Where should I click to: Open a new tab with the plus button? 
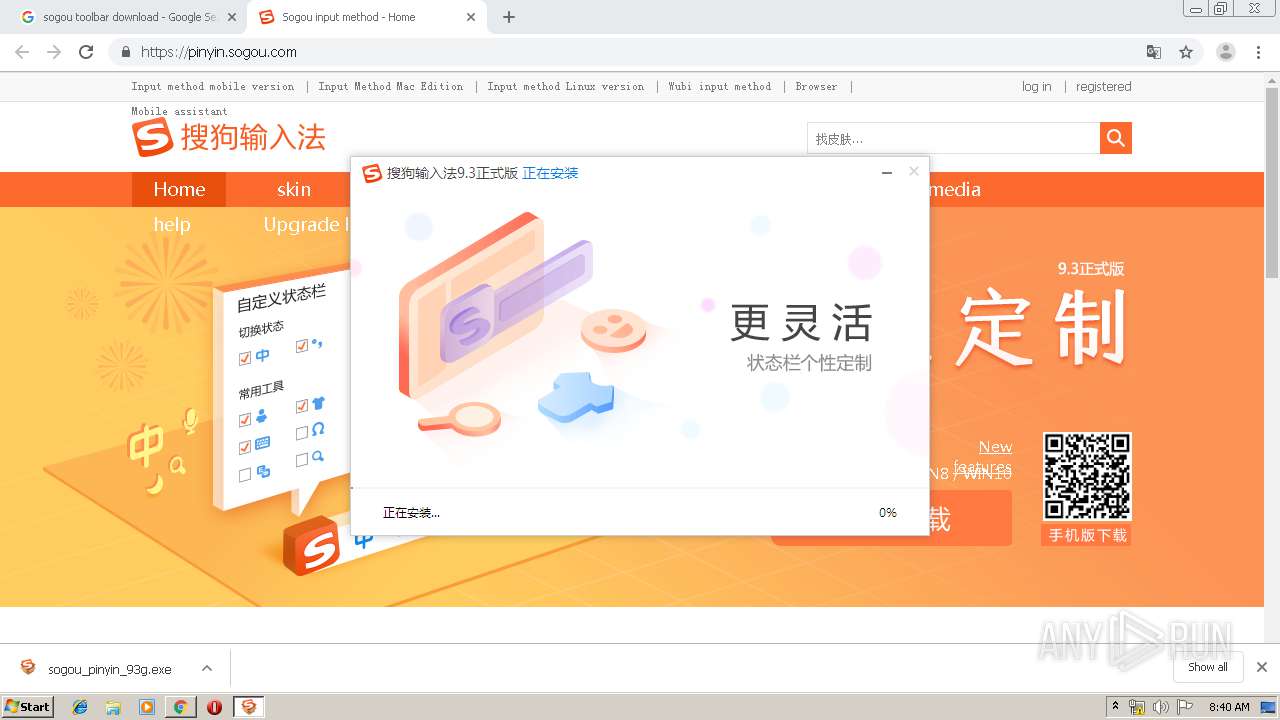[x=509, y=17]
